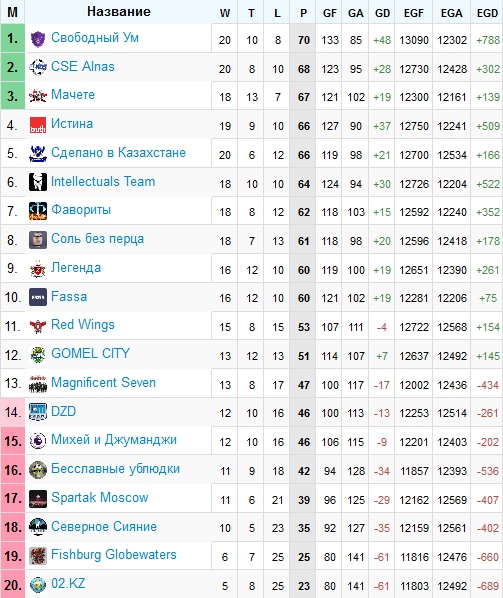
Task: Open the Сделано в Казахстане team link
Action: (118, 153)
